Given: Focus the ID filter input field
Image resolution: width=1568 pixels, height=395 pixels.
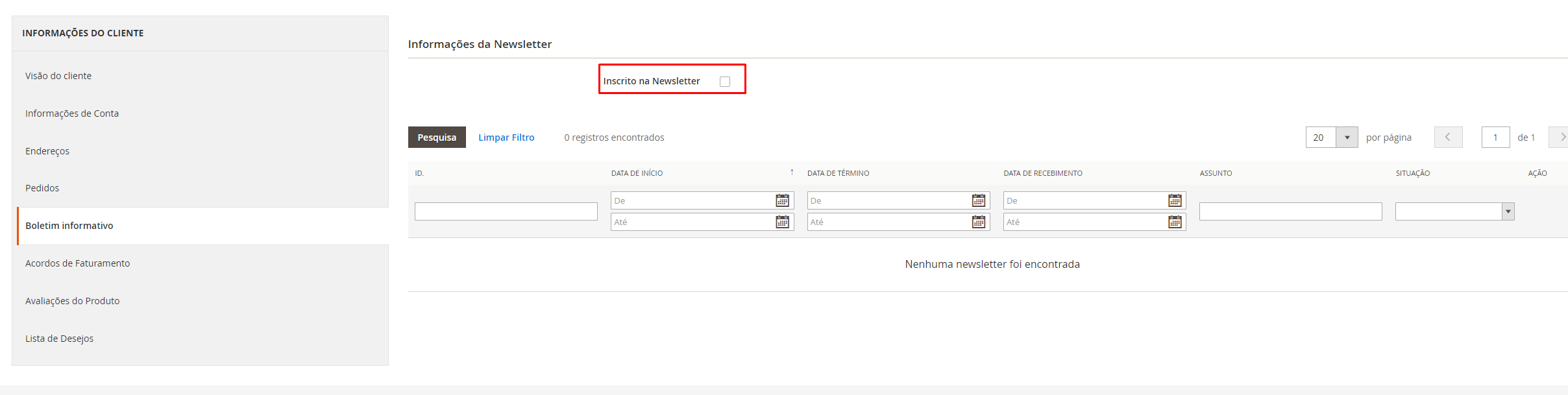Looking at the screenshot, I should (506, 211).
